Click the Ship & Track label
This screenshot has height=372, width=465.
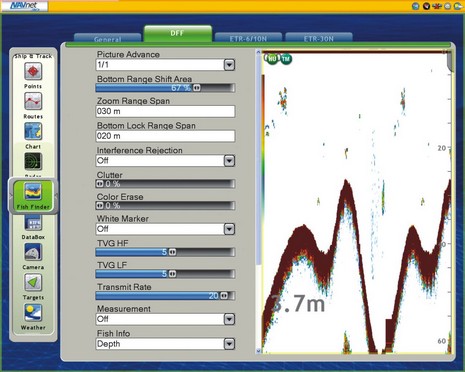(x=33, y=56)
